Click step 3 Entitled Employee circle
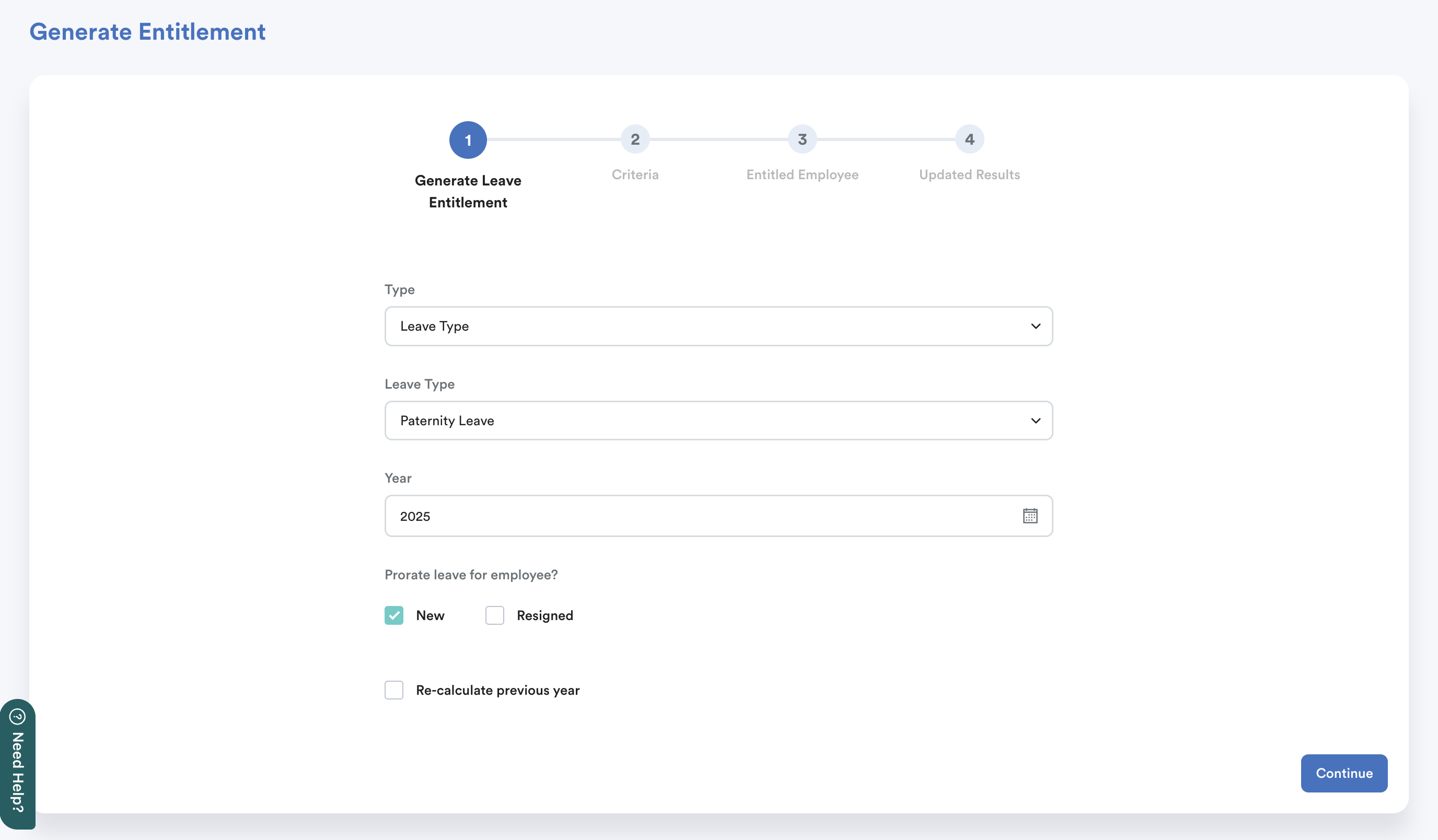The image size is (1438, 840). [802, 139]
